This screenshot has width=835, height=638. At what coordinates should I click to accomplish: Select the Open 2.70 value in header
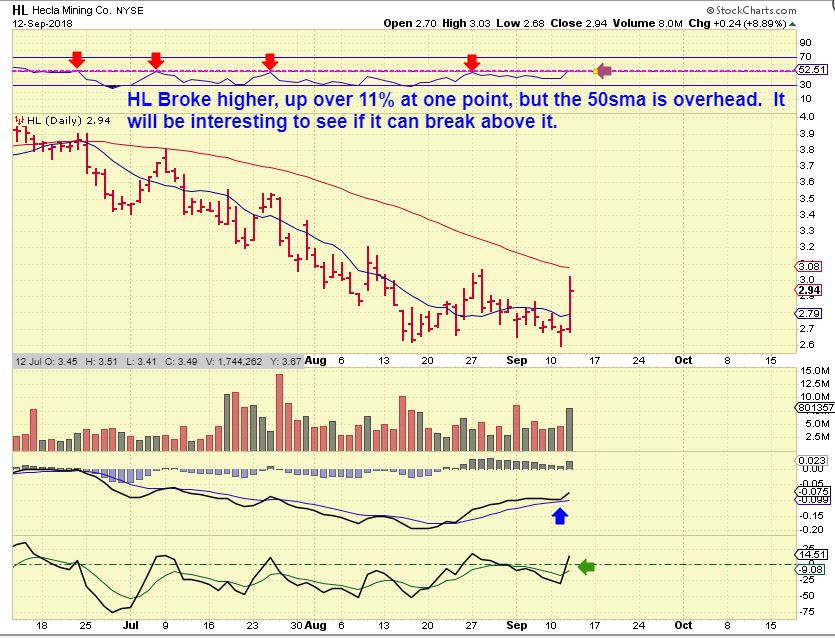click(x=410, y=23)
